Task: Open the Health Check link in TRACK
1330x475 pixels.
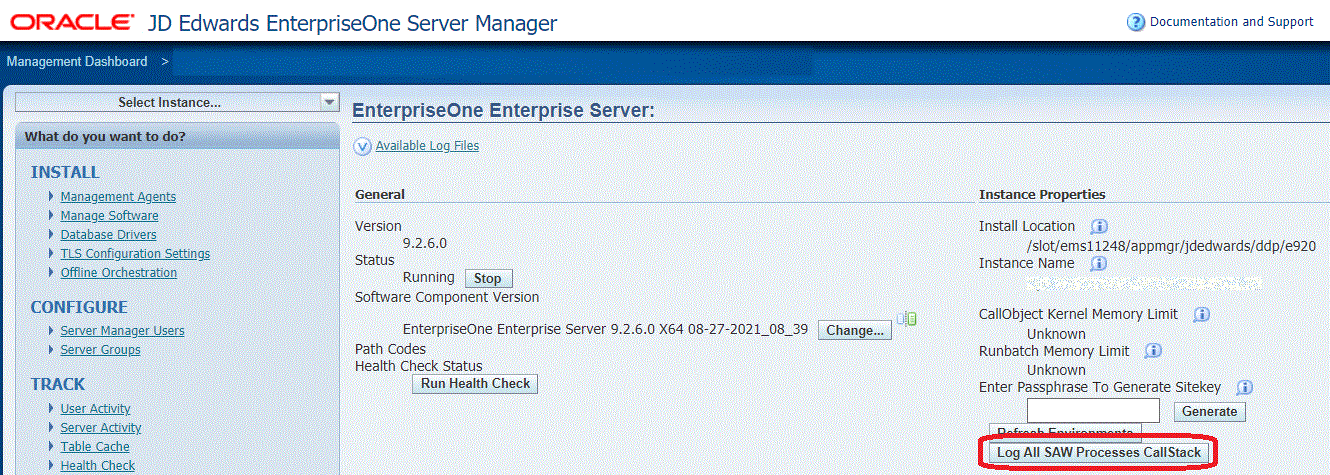Action: (x=97, y=466)
